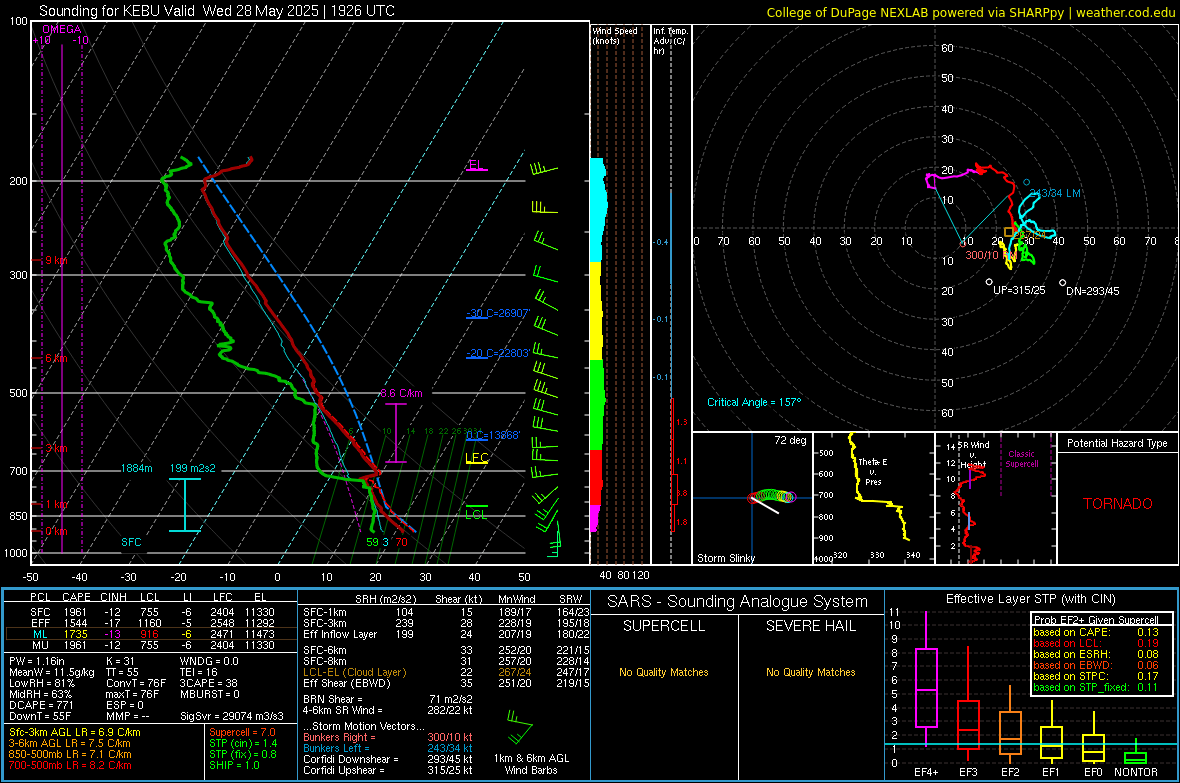Click the green LCL marker on the skew-T
The width and height of the screenshot is (1180, 783).
coord(476,514)
